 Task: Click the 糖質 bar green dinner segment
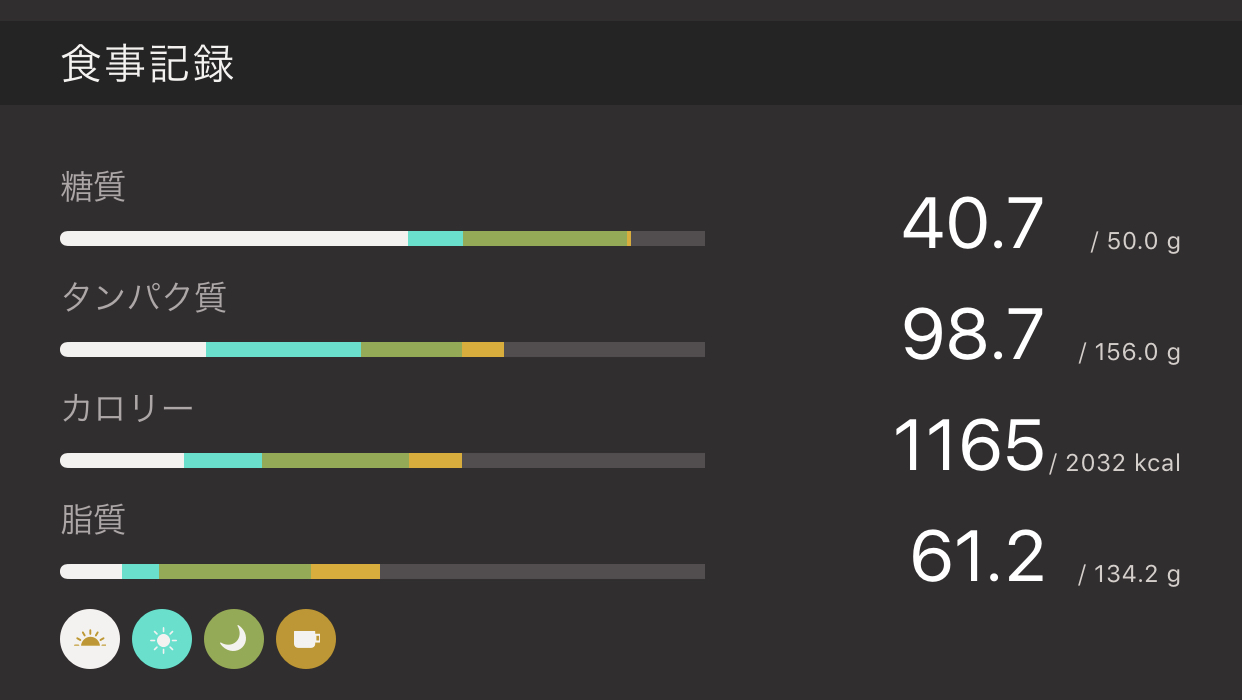[x=544, y=239]
